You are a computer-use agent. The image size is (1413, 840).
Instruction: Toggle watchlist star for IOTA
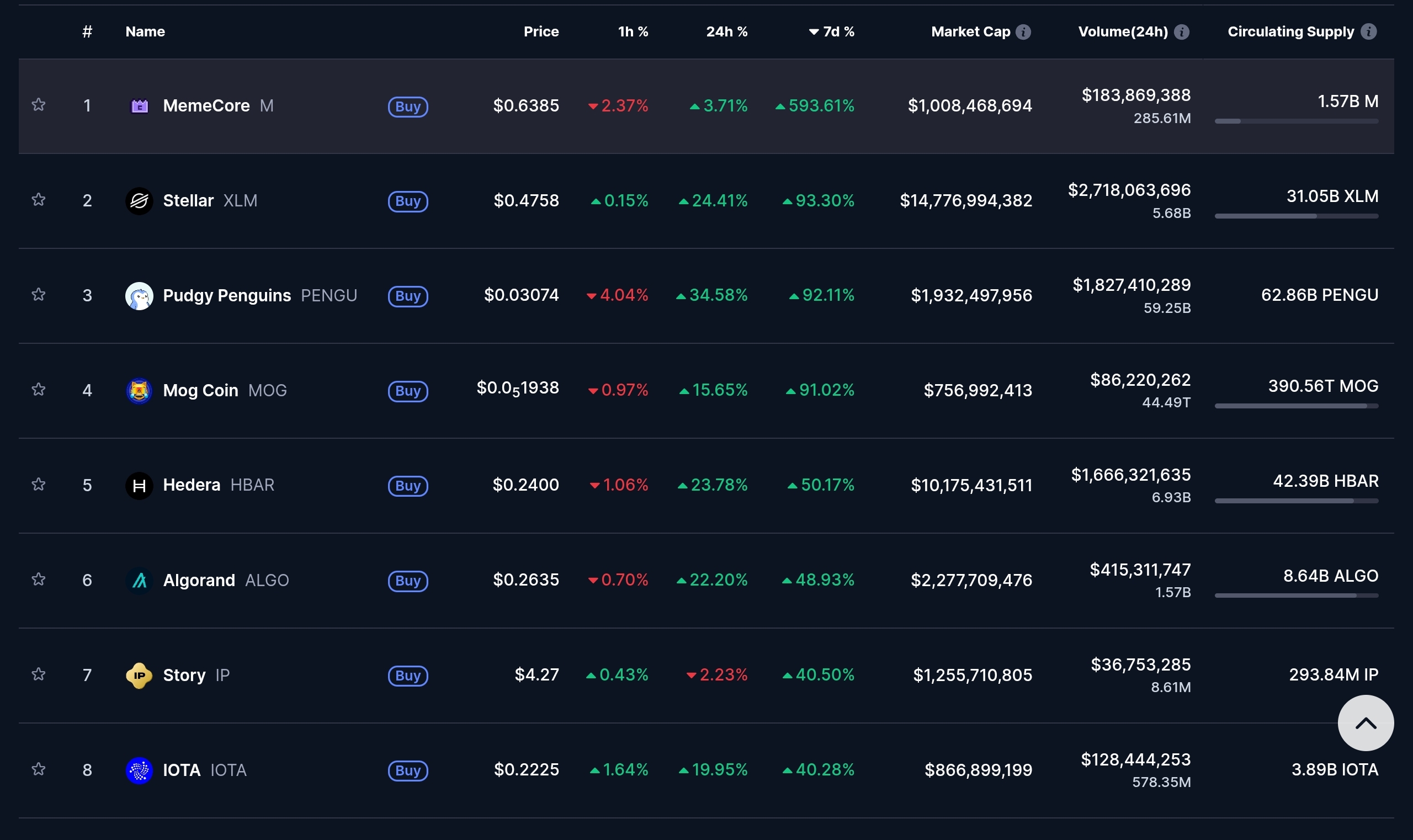click(39, 769)
